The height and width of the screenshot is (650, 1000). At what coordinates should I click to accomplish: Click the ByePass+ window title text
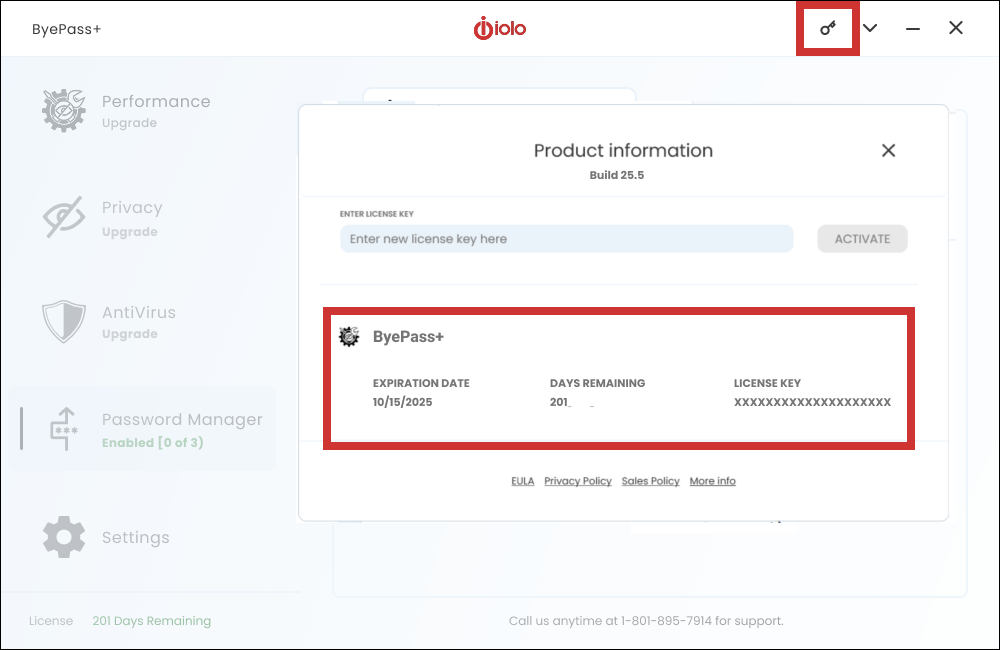coord(66,29)
